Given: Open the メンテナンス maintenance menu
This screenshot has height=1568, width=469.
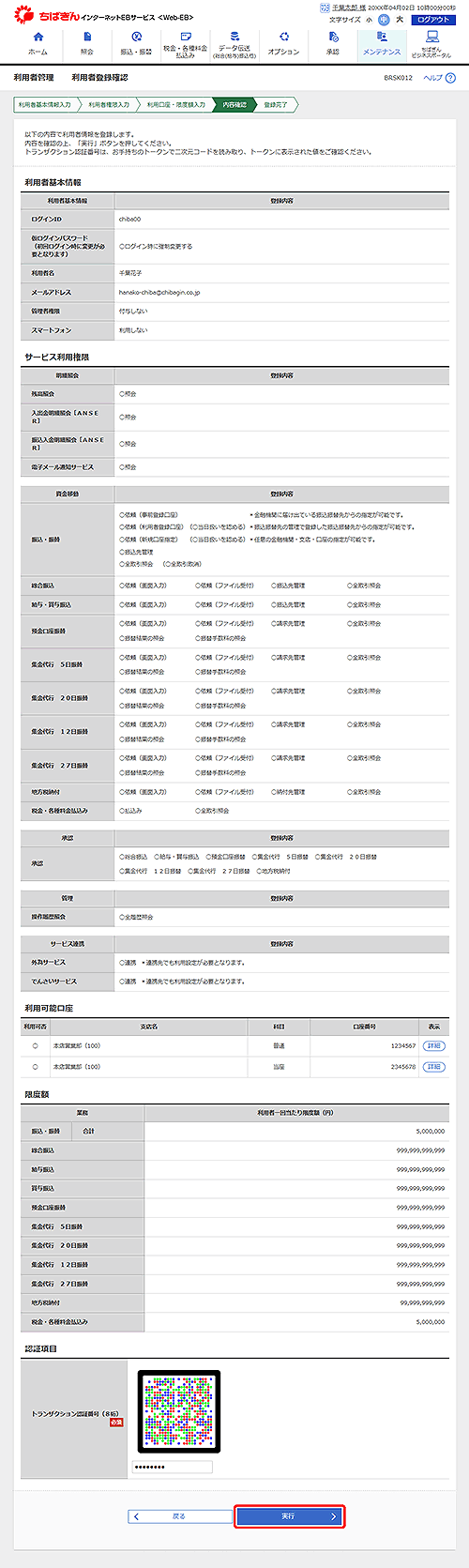Looking at the screenshot, I should coord(382,44).
